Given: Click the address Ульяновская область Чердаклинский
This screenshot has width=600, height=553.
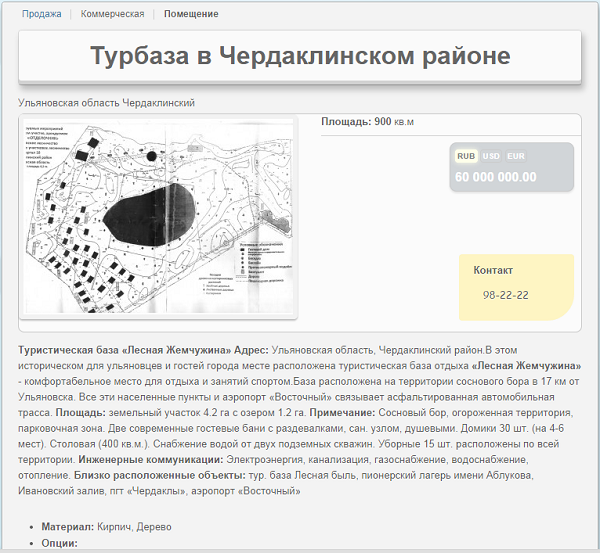Looking at the screenshot, I should (x=106, y=103).
